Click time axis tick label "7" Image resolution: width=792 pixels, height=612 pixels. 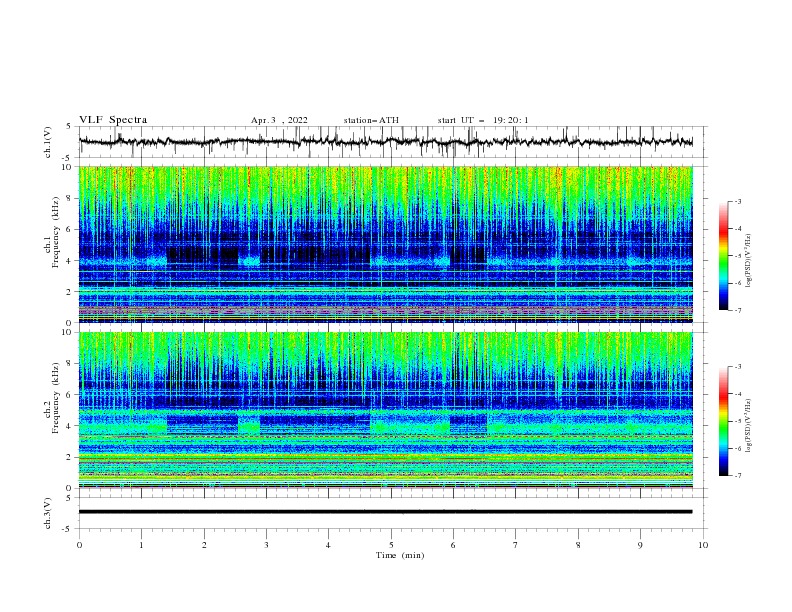pyautogui.click(x=516, y=545)
